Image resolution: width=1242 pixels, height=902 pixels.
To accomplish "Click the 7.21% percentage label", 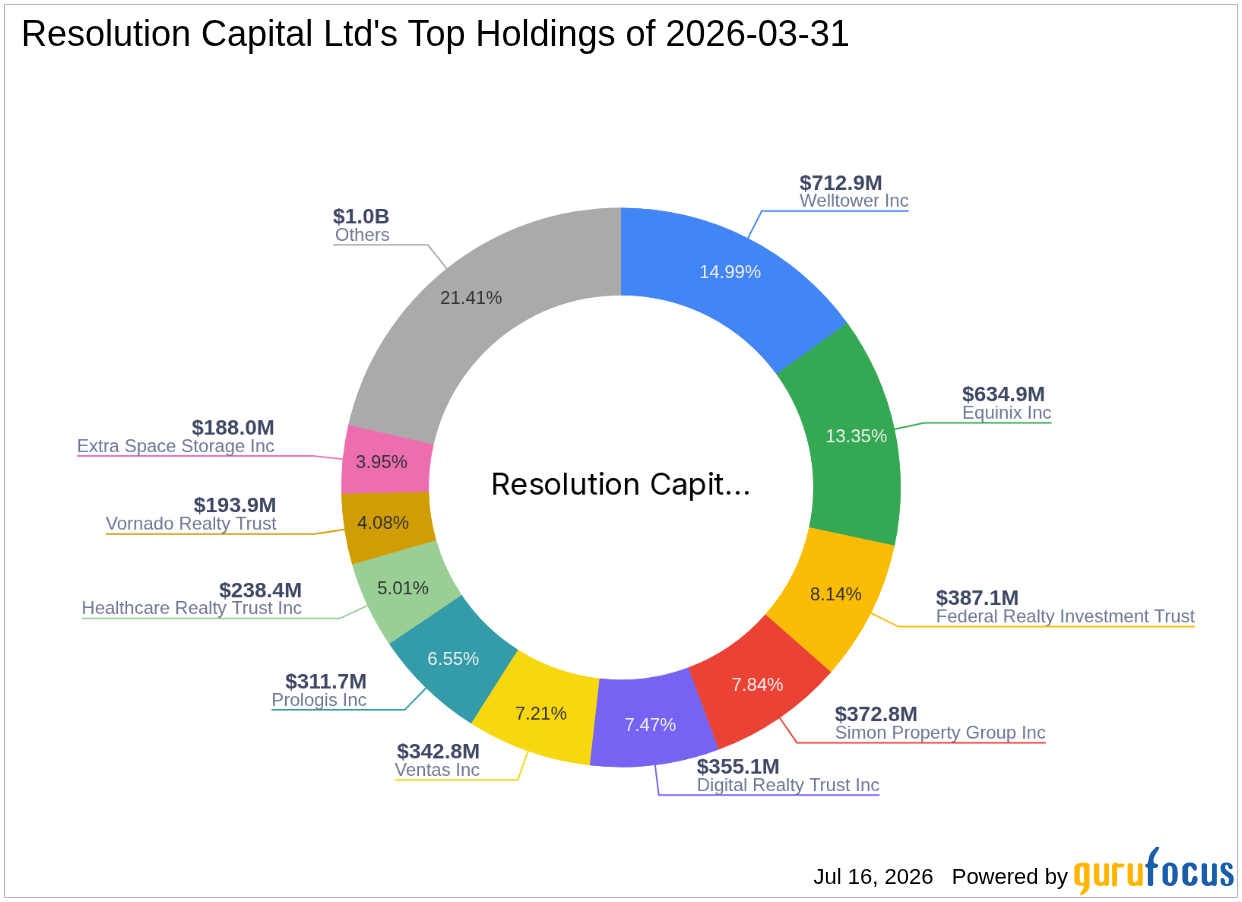I will tap(541, 713).
